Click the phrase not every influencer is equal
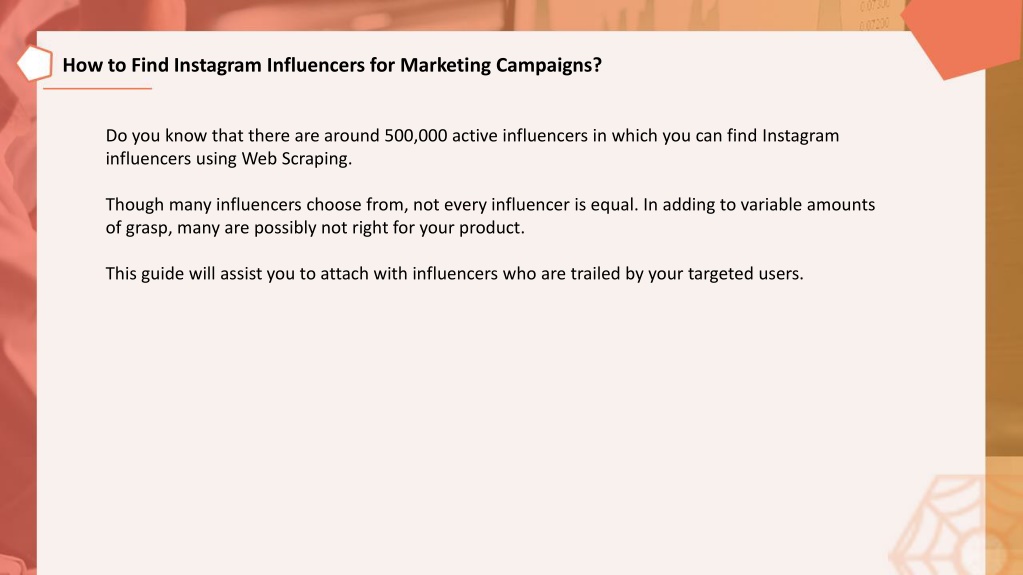Viewport: 1023px width, 575px height. 525,205
